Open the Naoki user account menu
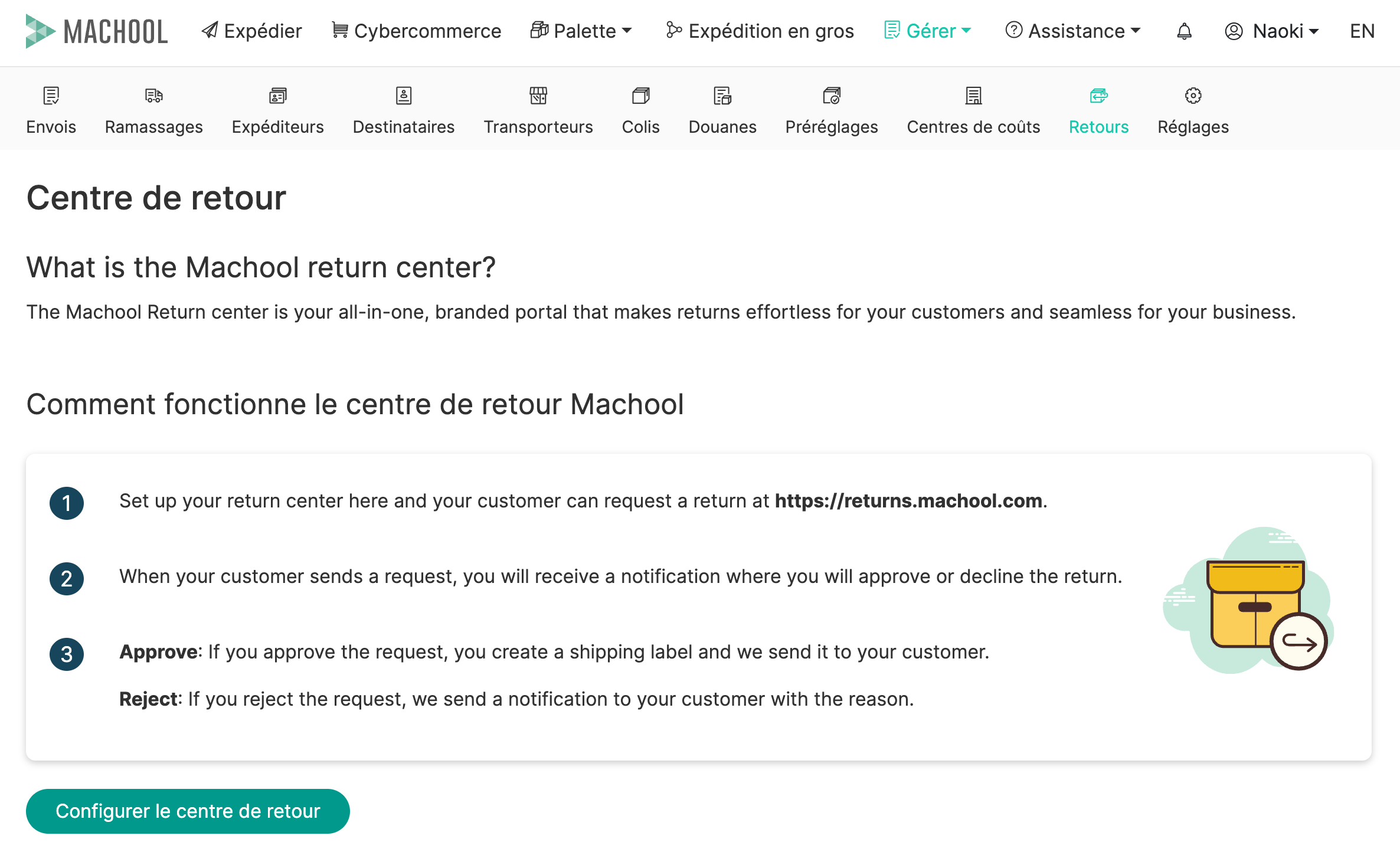1400x865 pixels. pos(1272,31)
